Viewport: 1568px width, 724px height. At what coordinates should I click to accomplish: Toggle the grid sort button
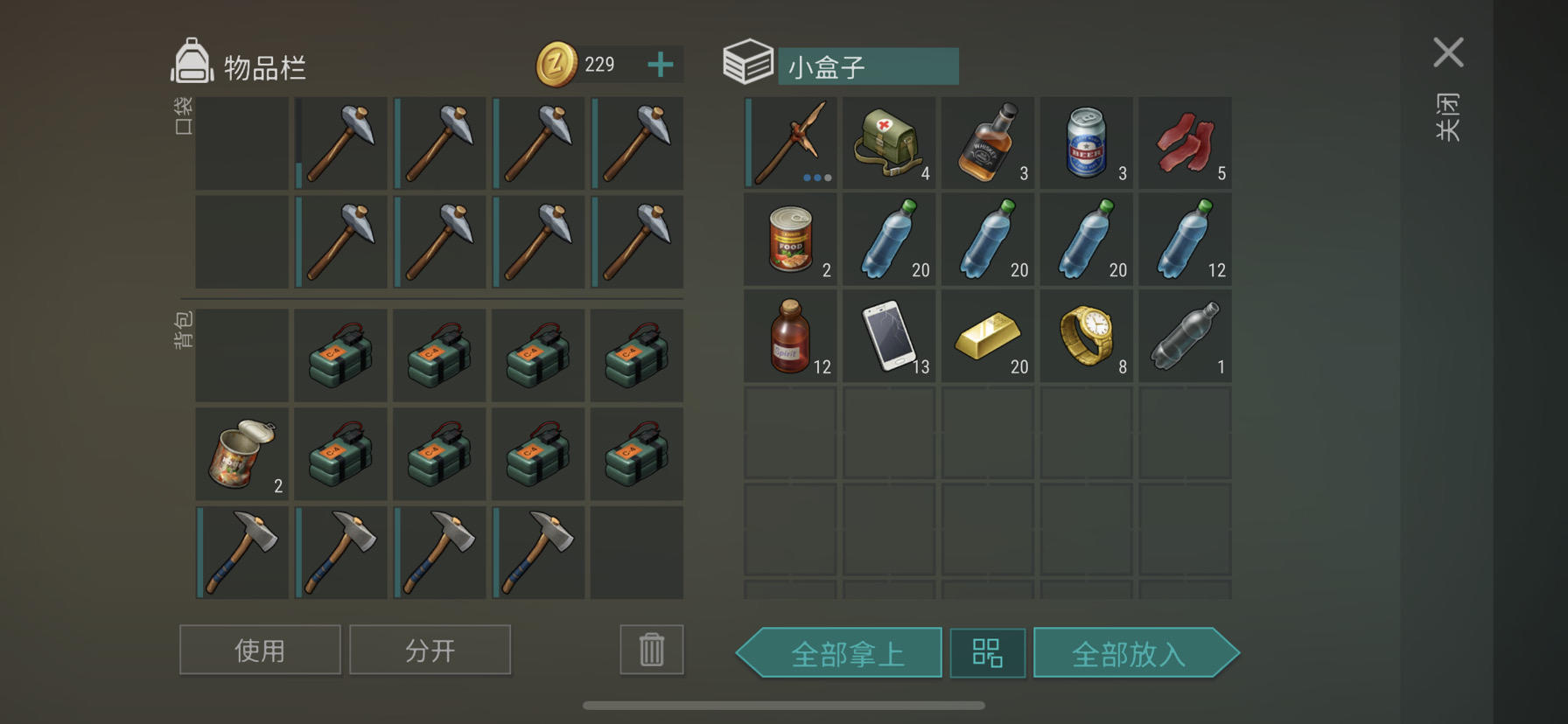click(988, 653)
